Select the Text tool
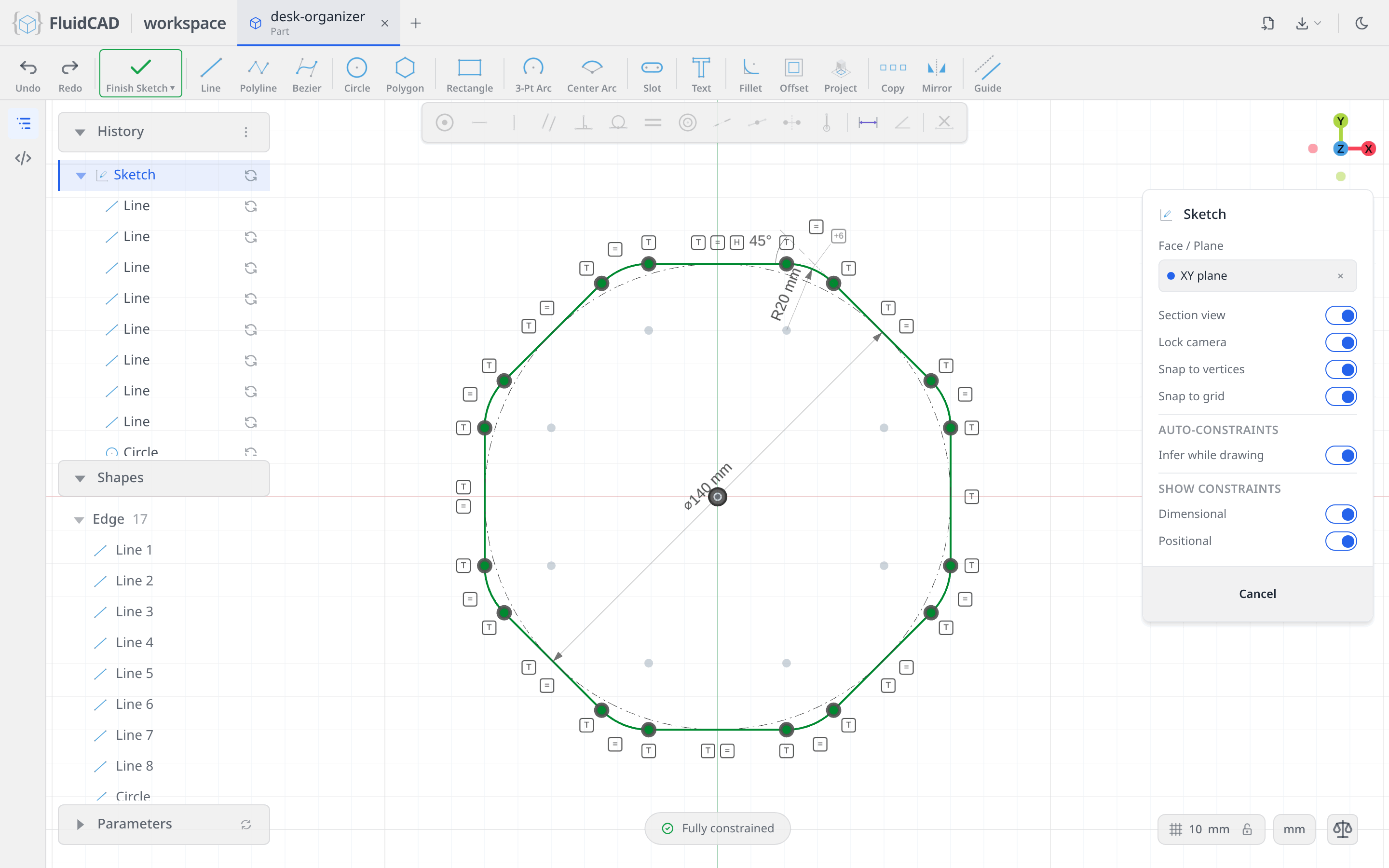The image size is (1389, 868). (701, 74)
